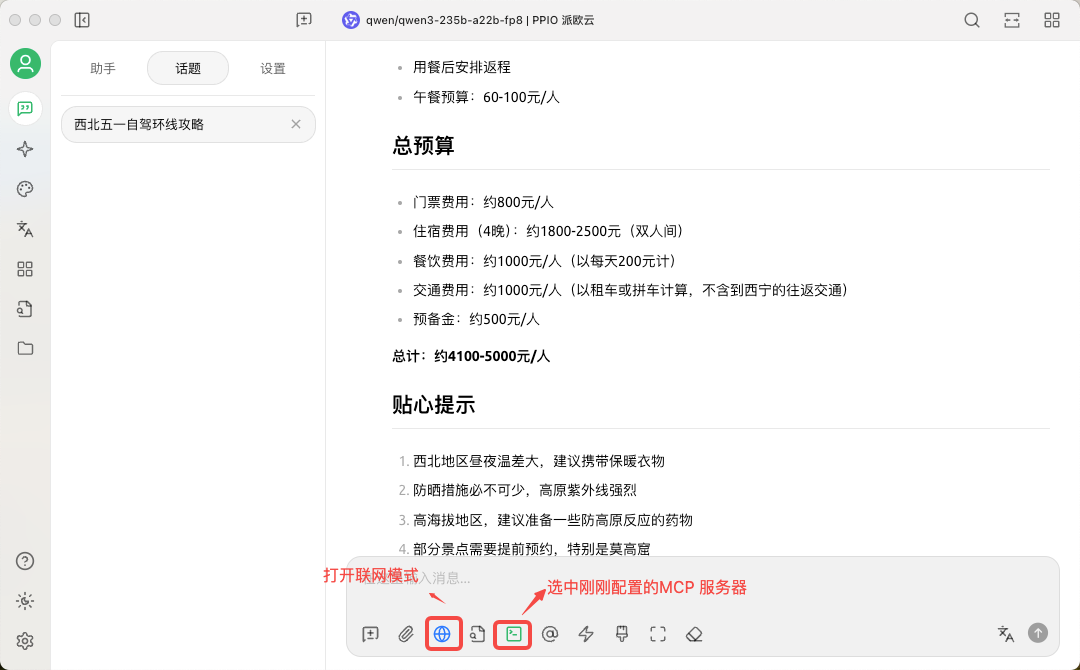Expand the input translate options
Viewport: 1080px width, 670px height.
tap(1004, 634)
